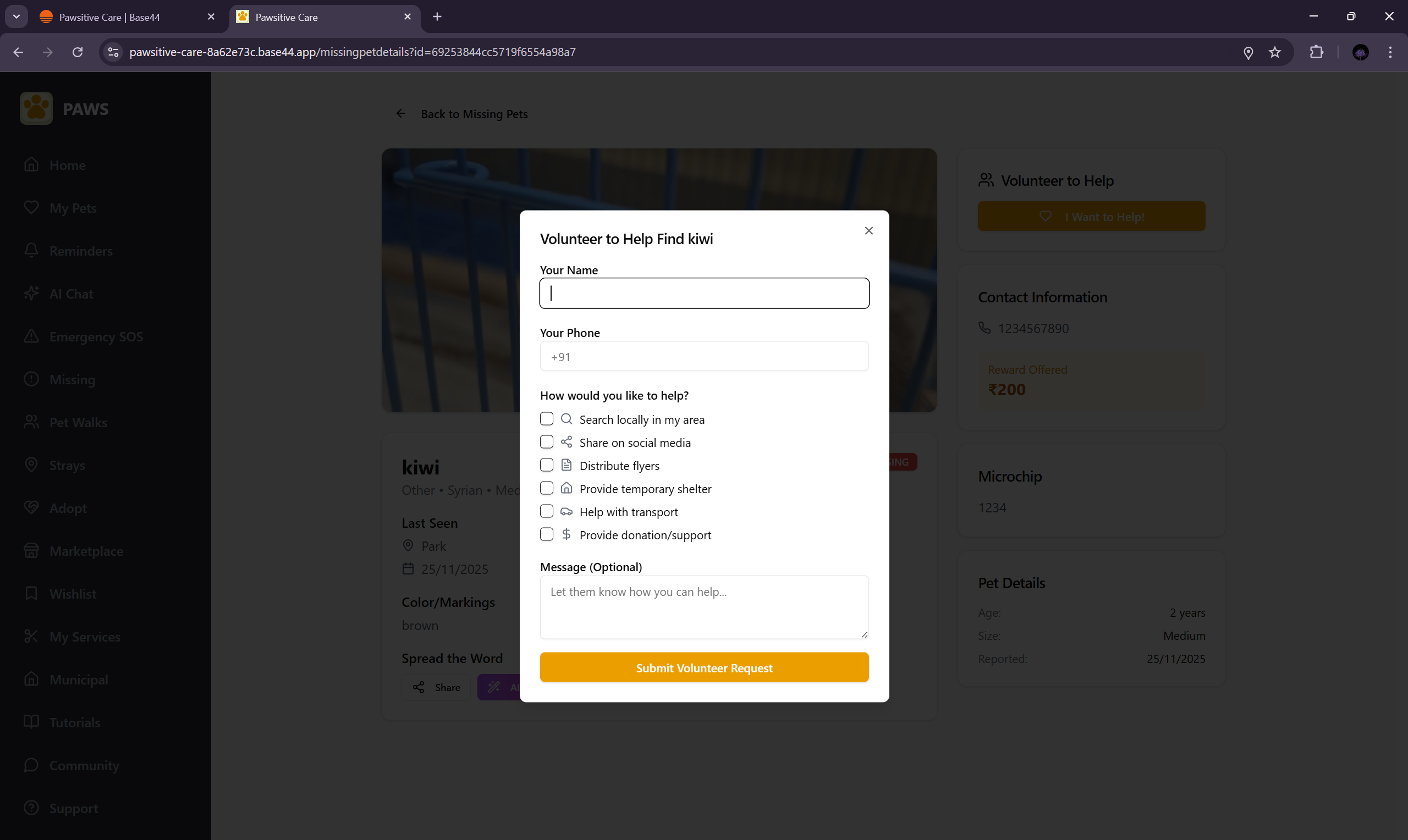Open the Chrome three-dot menu

point(1390,52)
